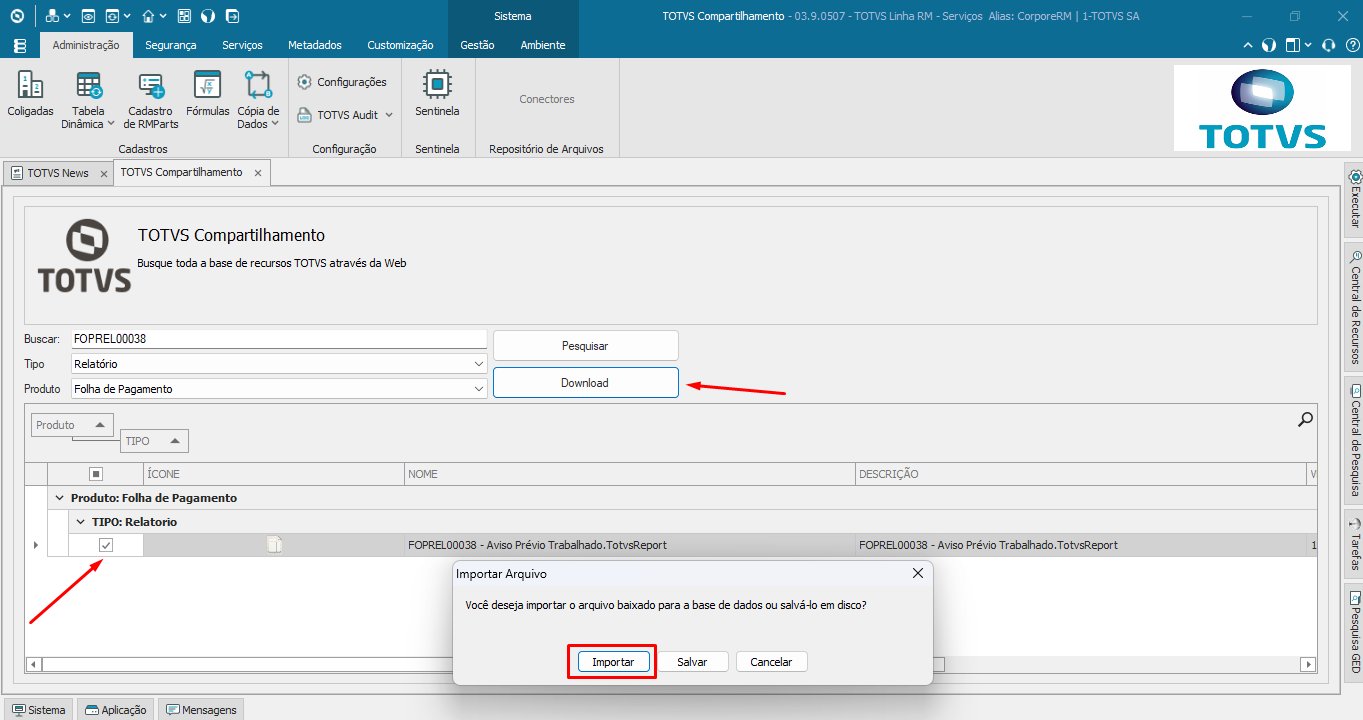Click the Buscar search input field
This screenshot has height=720, width=1363.
(x=278, y=339)
